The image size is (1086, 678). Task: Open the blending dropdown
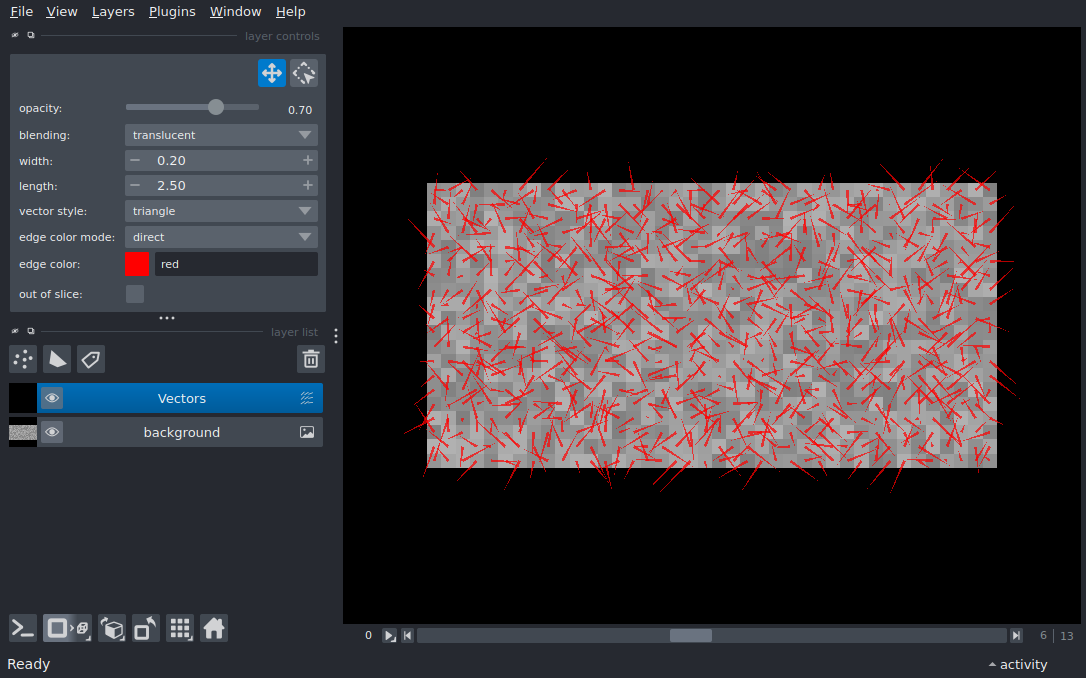pos(221,135)
